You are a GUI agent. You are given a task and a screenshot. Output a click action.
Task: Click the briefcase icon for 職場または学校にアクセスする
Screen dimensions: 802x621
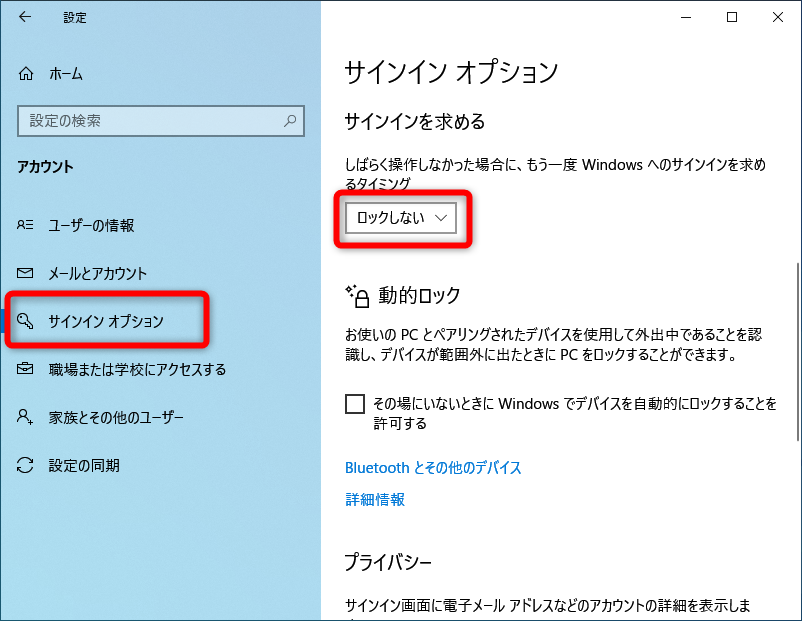coord(27,369)
